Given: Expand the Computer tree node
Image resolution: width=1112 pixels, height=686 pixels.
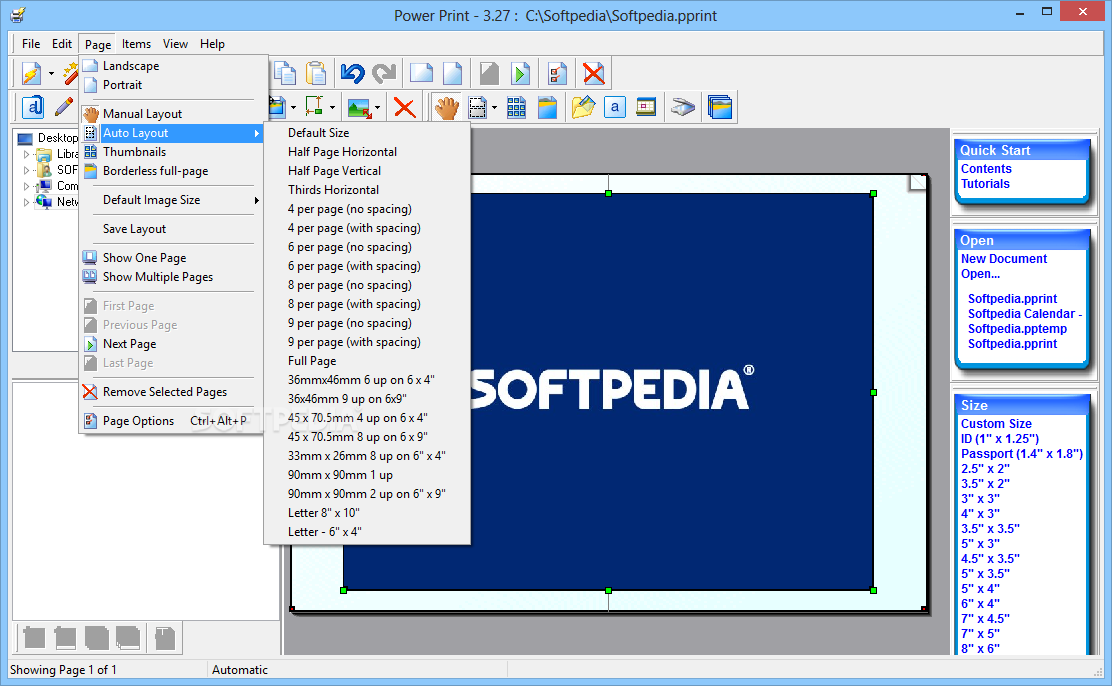Looking at the screenshot, I should (27, 187).
